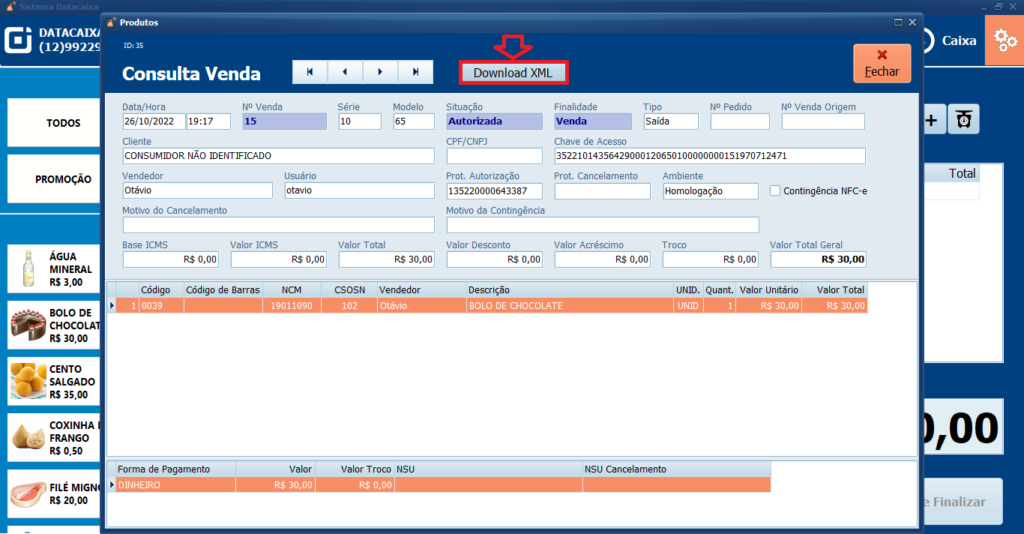Close the dialog with Fechar button

pos(881,63)
